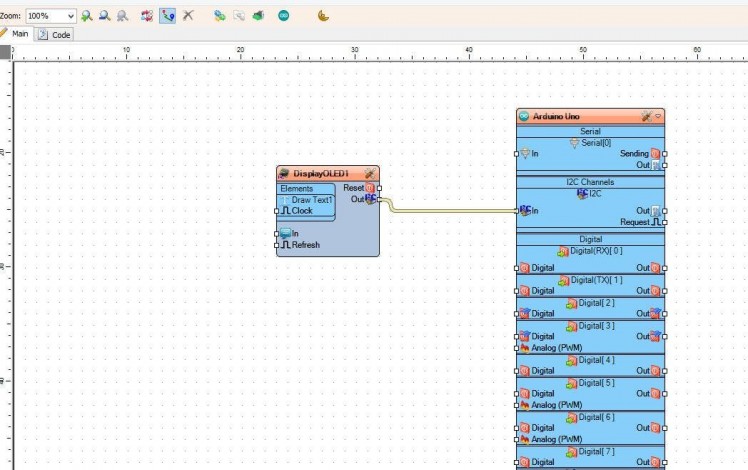
Task: Click the Serial[0] Sending output pin
Action: [x=664, y=154]
